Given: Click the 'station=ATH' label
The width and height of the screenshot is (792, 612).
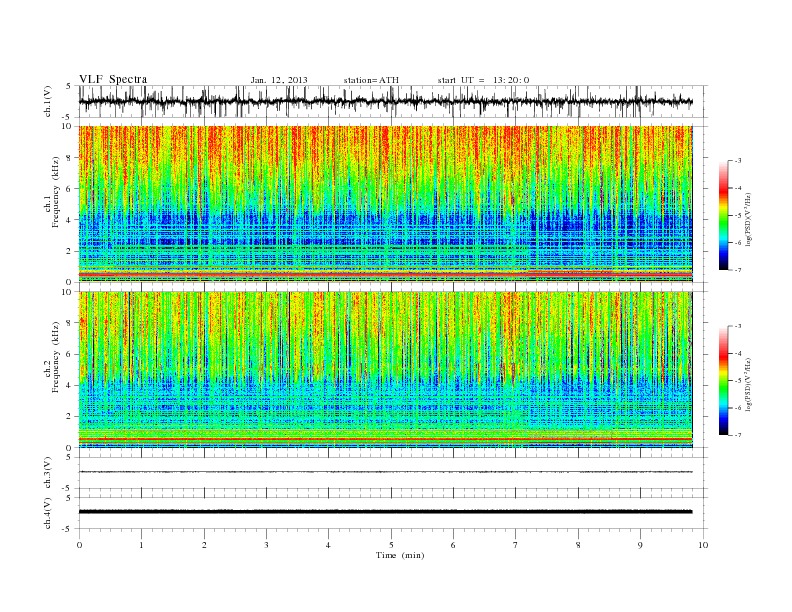Looking at the screenshot, I should pyautogui.click(x=371, y=80).
